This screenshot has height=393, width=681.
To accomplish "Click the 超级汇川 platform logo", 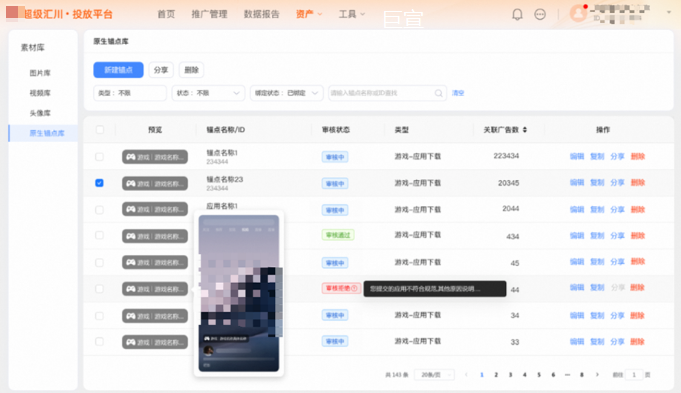I will click(x=60, y=14).
